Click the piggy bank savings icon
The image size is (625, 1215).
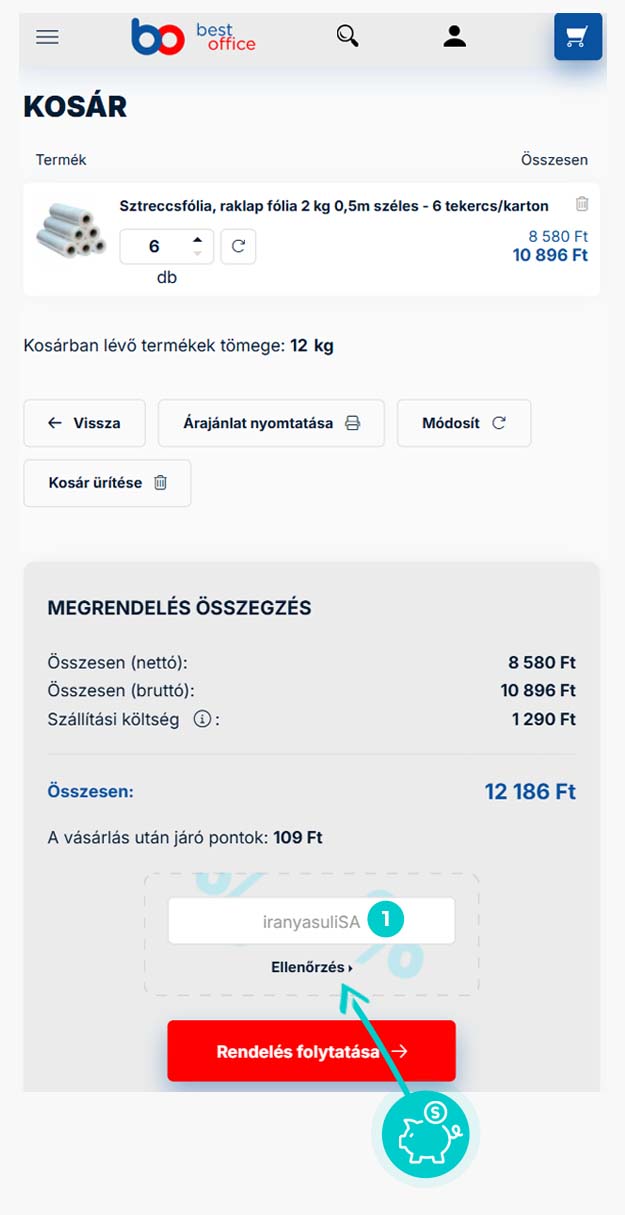coord(426,1134)
